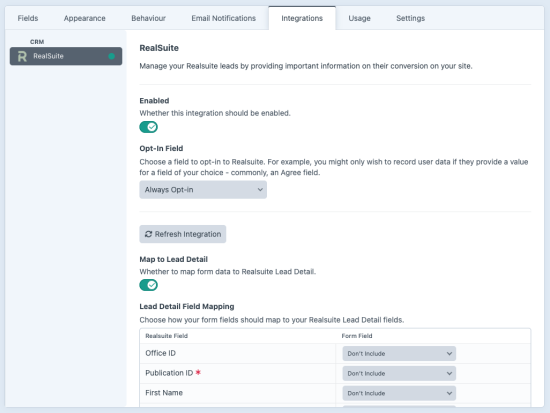
Task: Open the Always Opt-in dropdown
Action: (x=203, y=190)
